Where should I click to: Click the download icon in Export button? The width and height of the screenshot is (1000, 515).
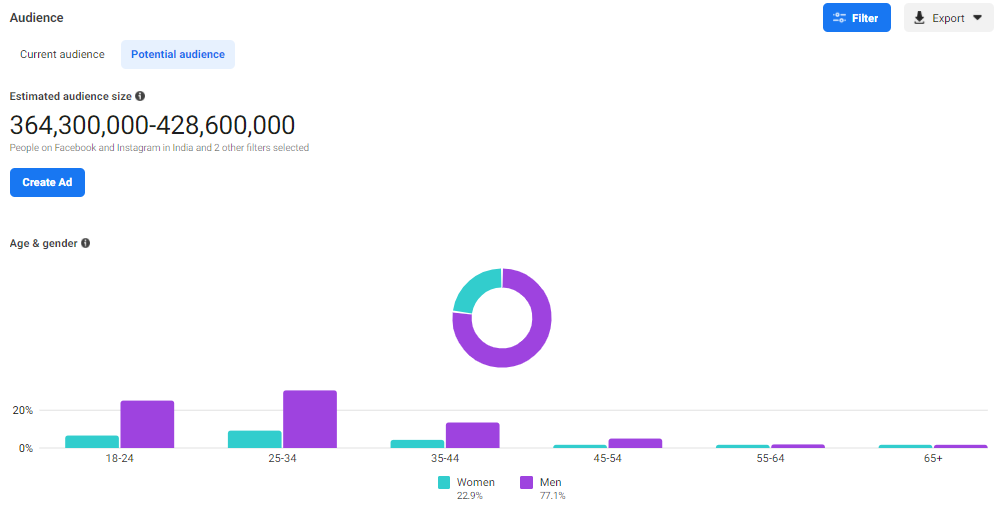pyautogui.click(x=919, y=18)
